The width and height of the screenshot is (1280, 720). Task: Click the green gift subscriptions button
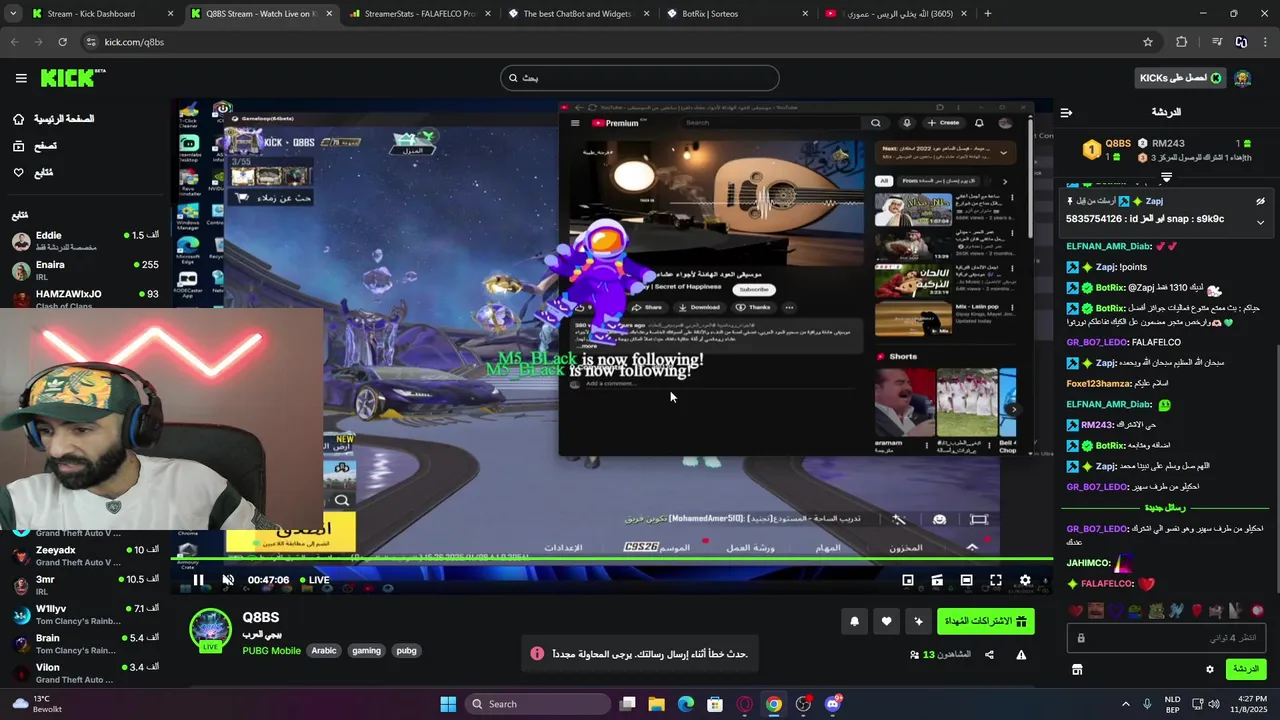click(985, 621)
